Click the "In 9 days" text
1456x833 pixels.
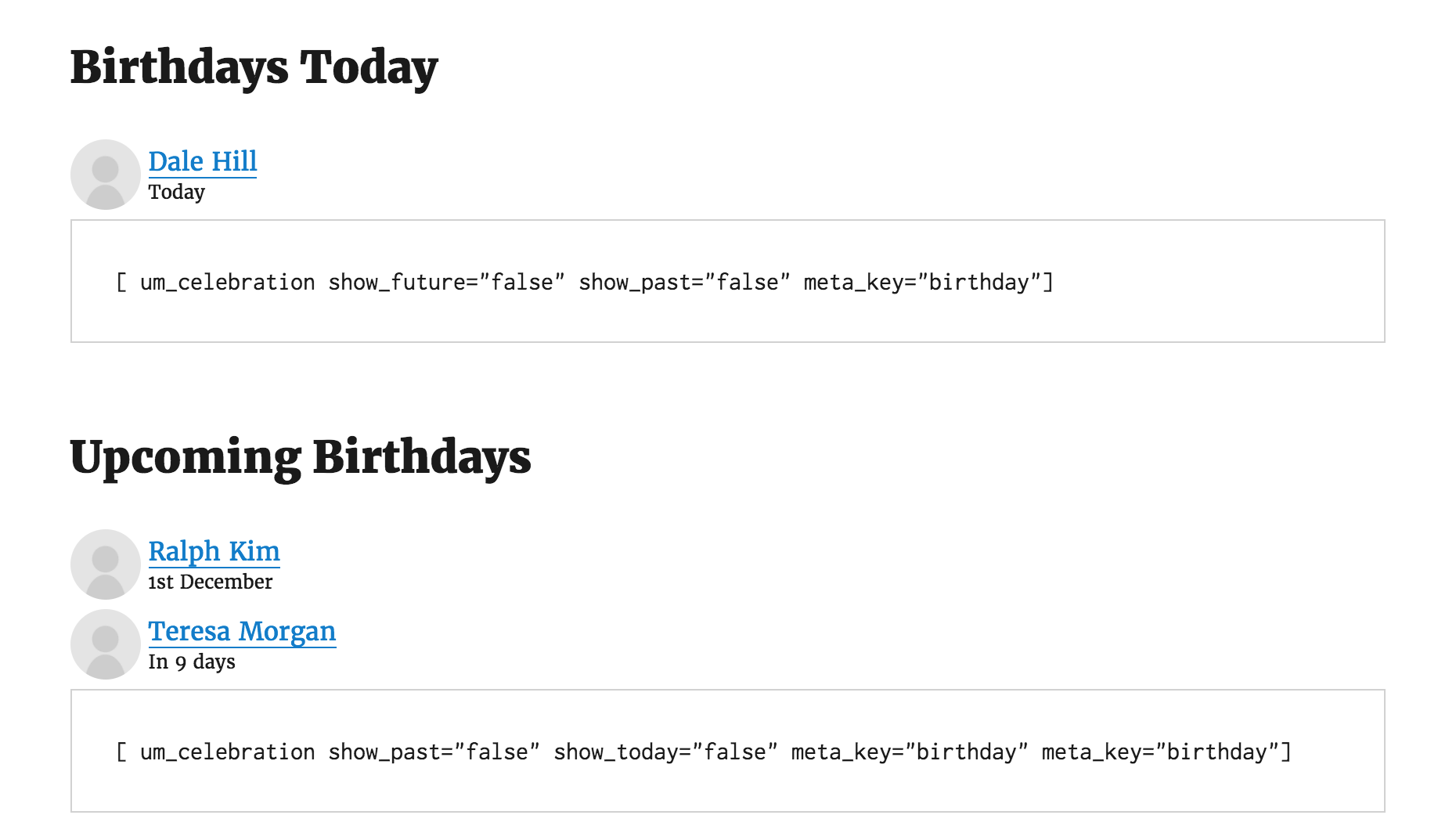(192, 662)
